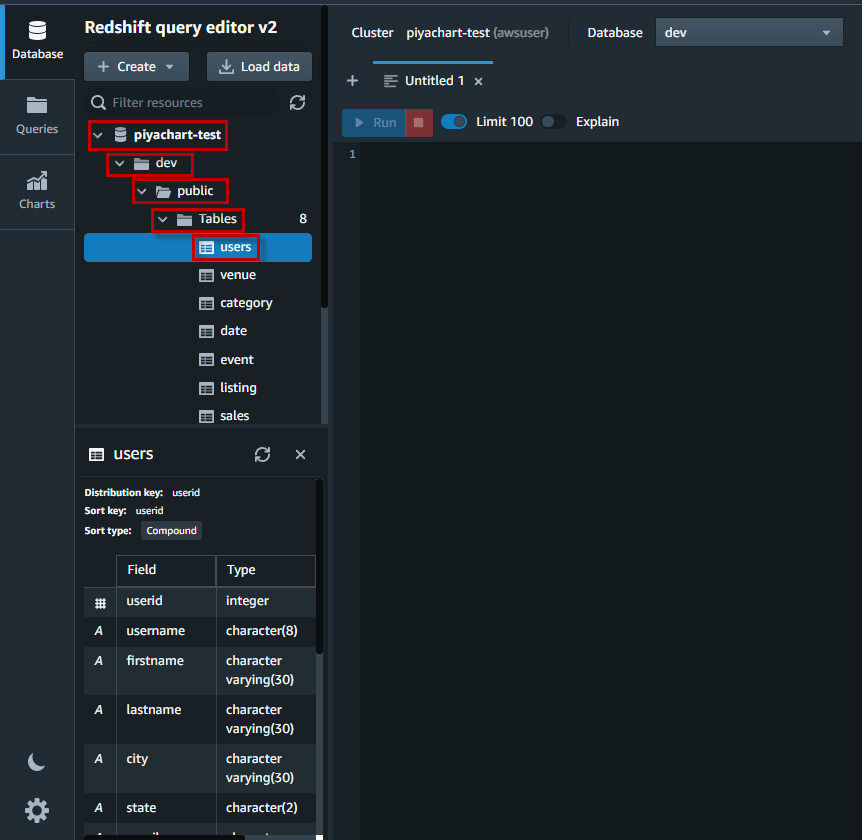Viewport: 862px width, 840px height.
Task: Open the dev database dropdown
Action: (749, 32)
